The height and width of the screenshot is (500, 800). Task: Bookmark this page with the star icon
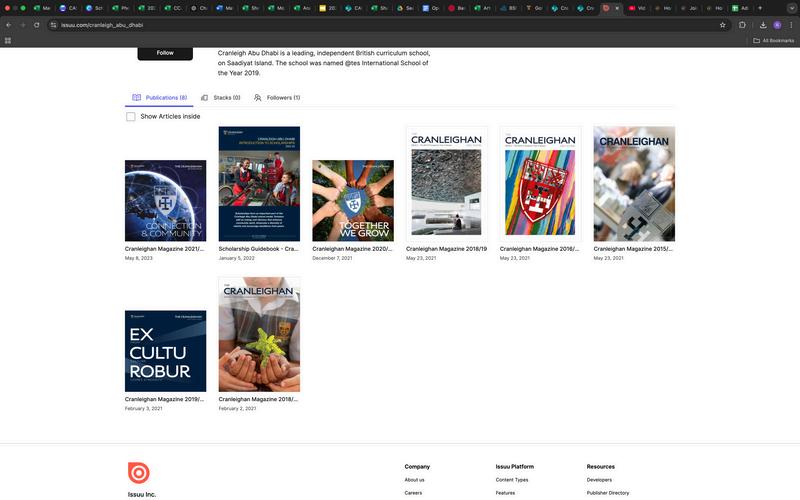tap(722, 24)
